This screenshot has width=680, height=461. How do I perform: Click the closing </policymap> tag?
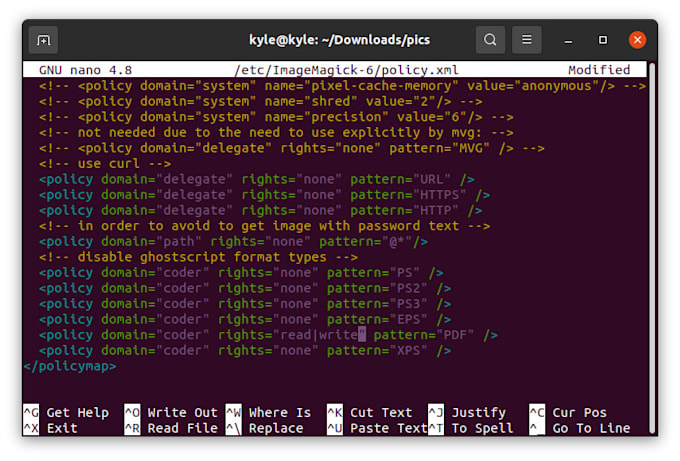pyautogui.click(x=70, y=366)
